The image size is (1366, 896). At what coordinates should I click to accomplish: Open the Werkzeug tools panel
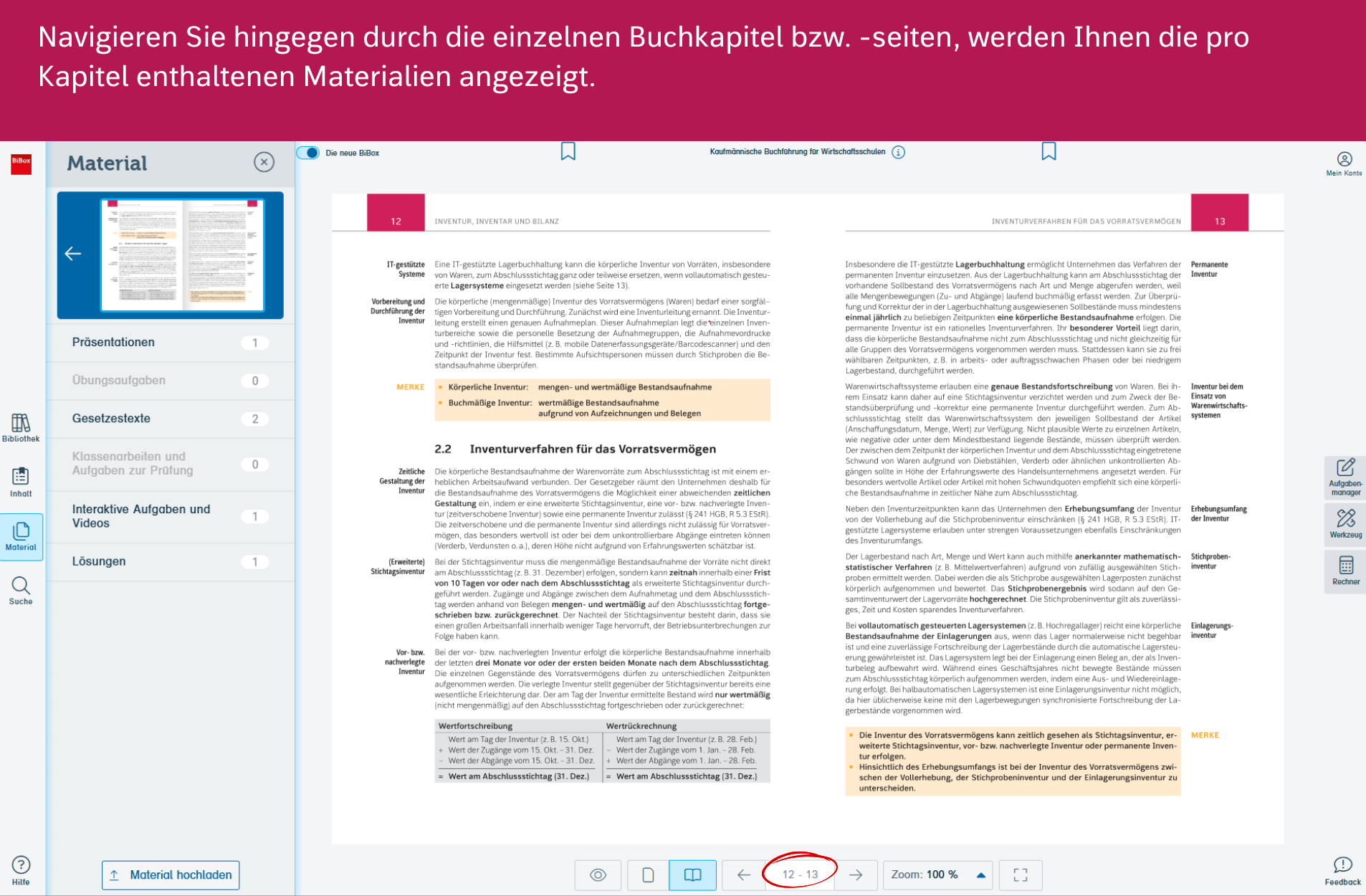(x=1345, y=523)
